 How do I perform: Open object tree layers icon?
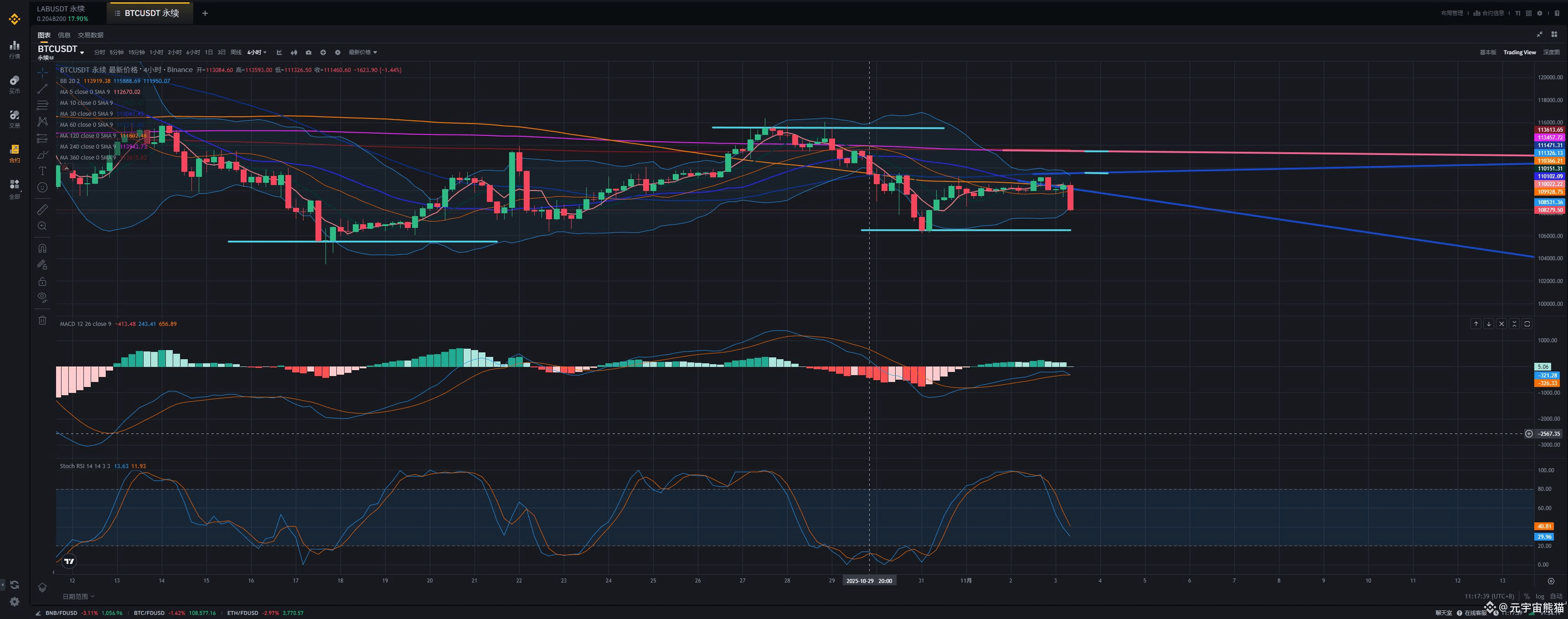tap(42, 588)
